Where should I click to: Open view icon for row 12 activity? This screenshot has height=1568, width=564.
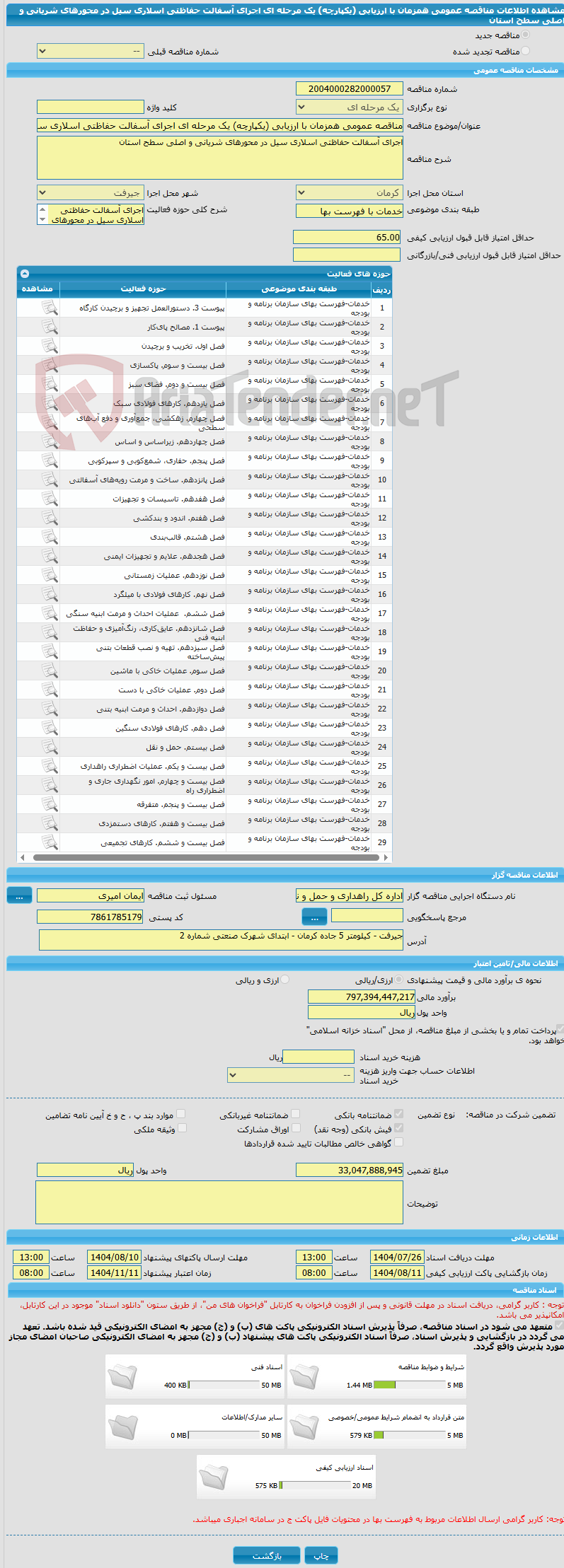[x=49, y=518]
